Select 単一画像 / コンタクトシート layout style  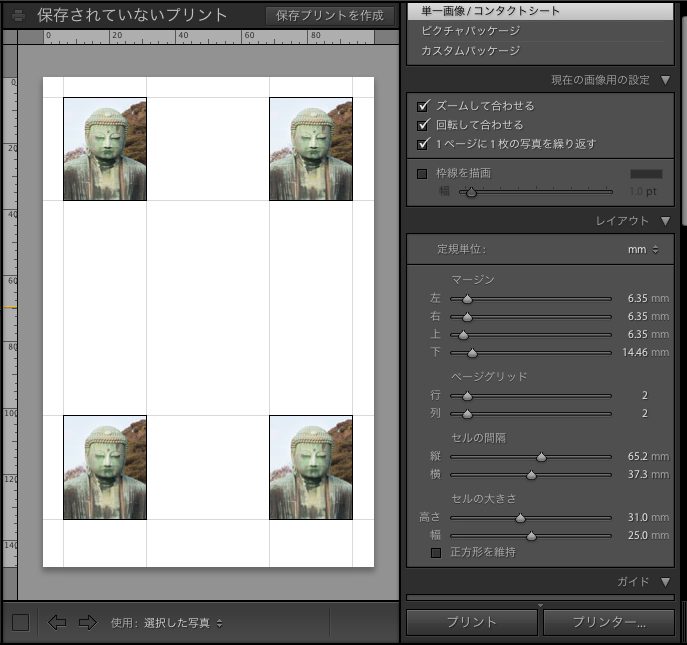(x=540, y=11)
